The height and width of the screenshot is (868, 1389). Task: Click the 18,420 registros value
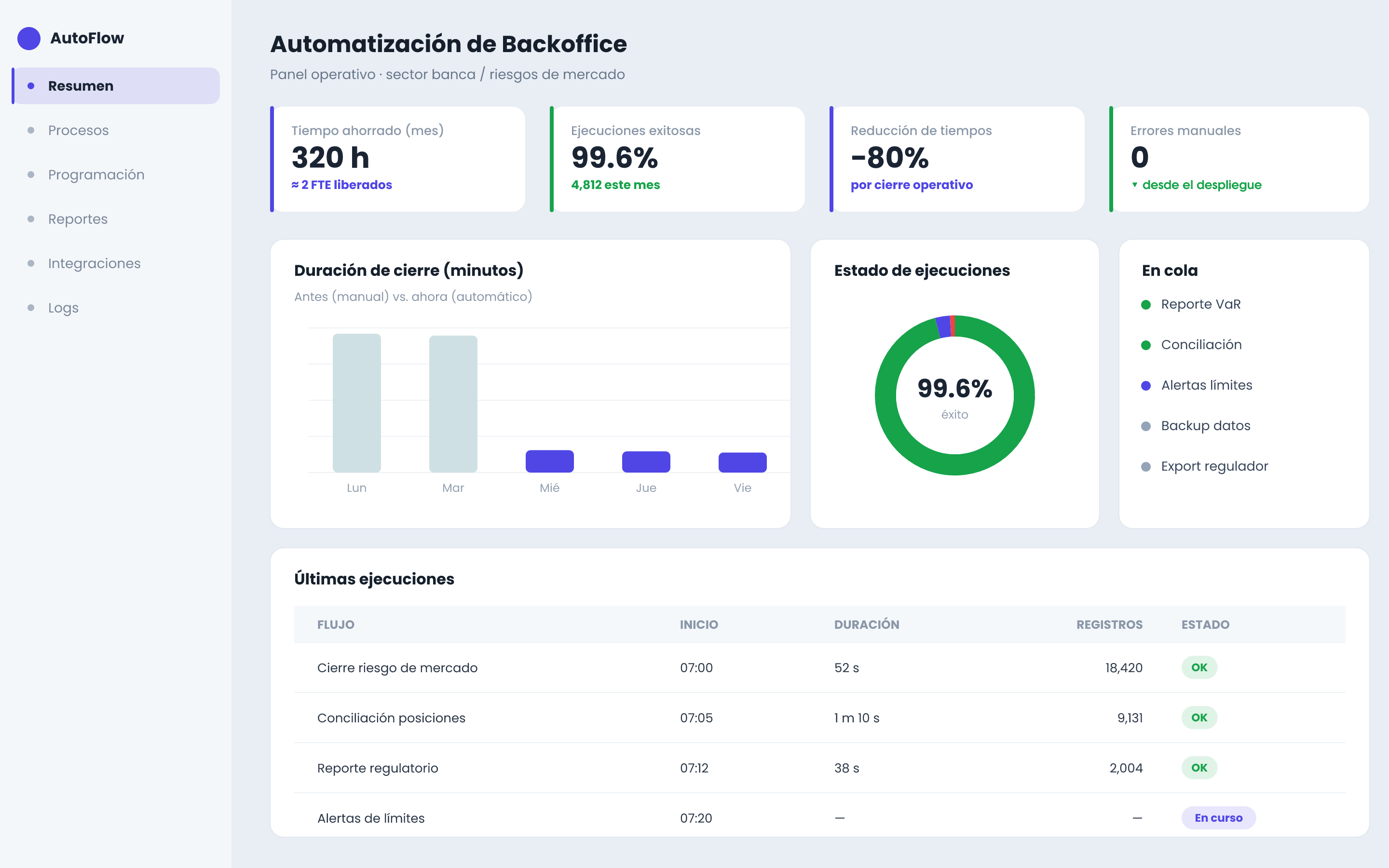click(1124, 668)
